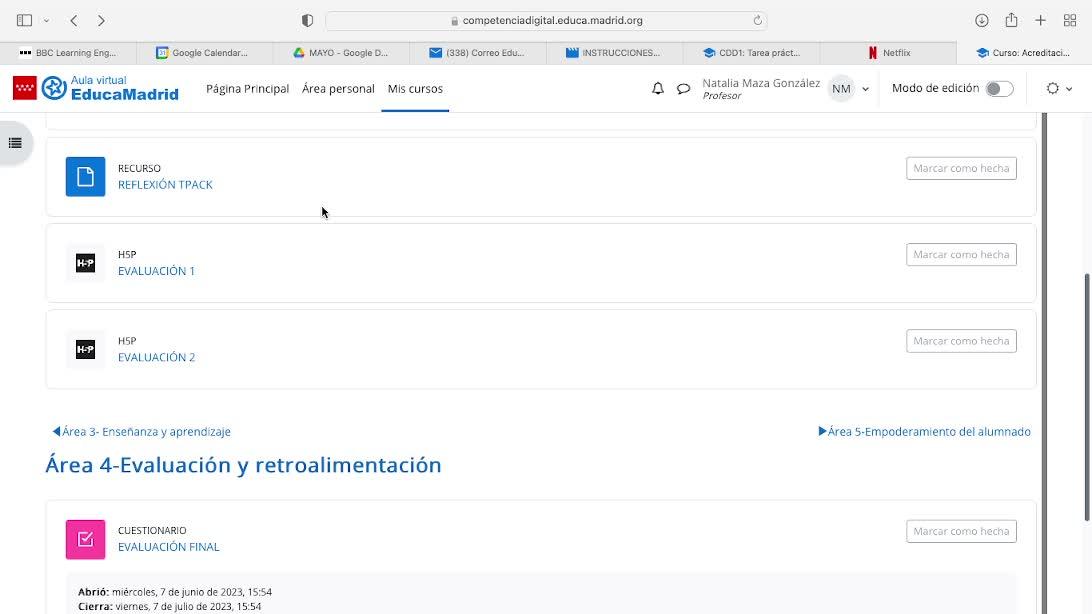Toggle Safari sidebar panel icon
Viewport: 1092px width, 614px height.
[24, 20]
